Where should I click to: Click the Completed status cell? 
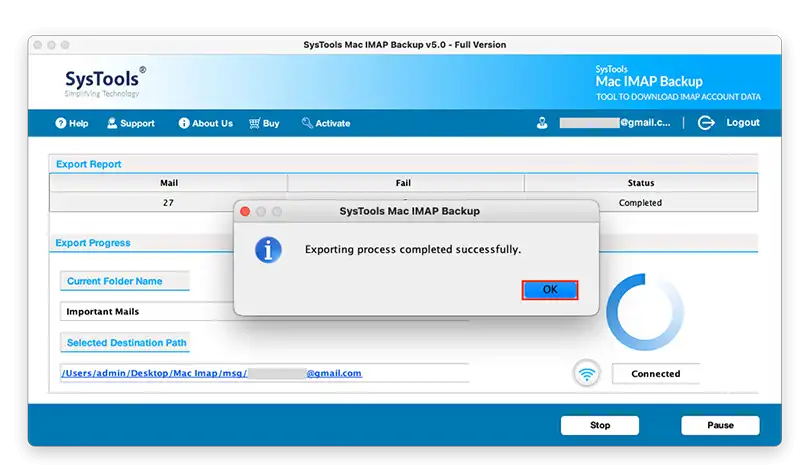click(640, 203)
